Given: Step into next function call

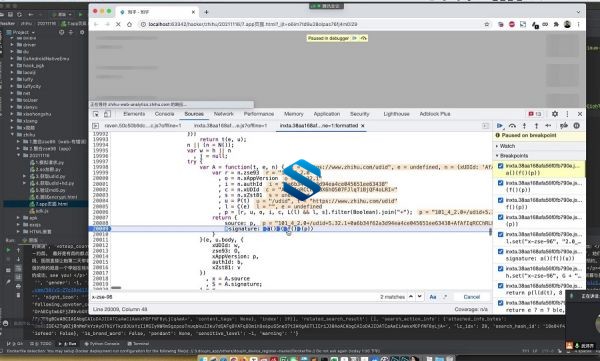Looking at the screenshot, I should 524,126.
